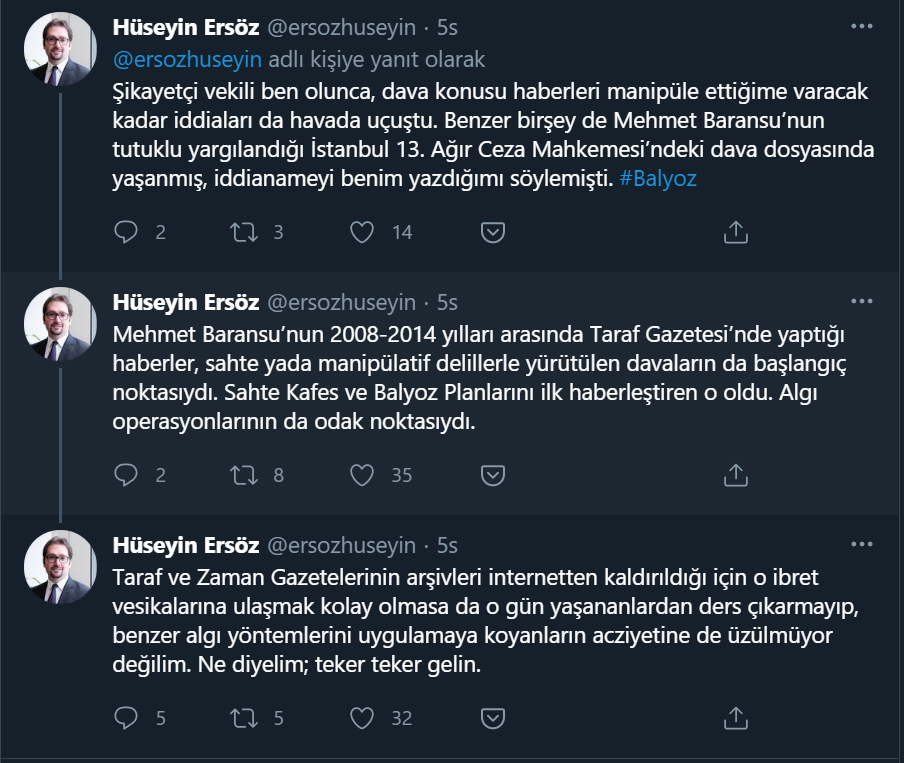The image size is (904, 763).
Task: Open more options menu on second tweet
Action: click(861, 300)
